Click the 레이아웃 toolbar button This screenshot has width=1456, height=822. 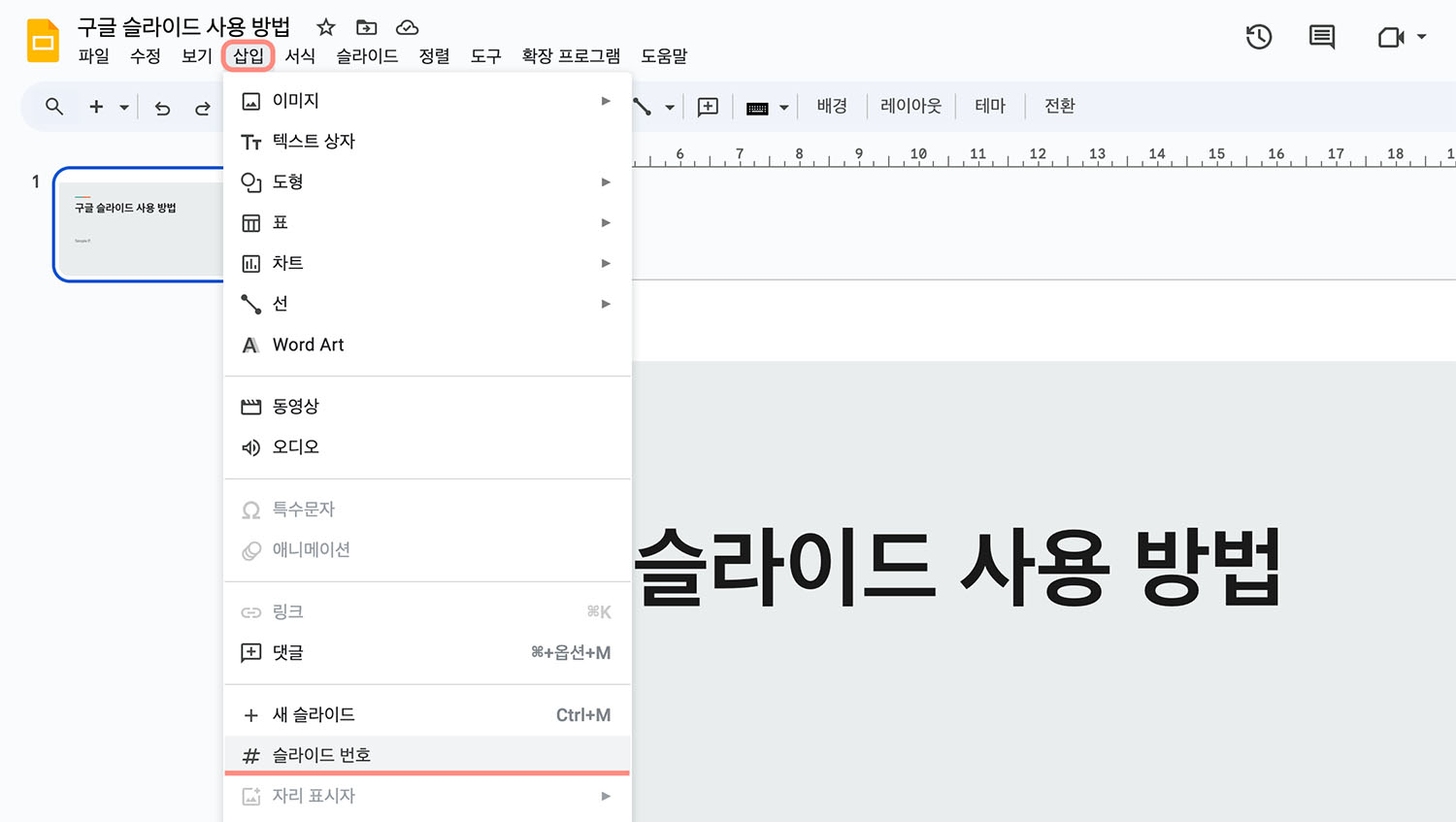coord(910,106)
